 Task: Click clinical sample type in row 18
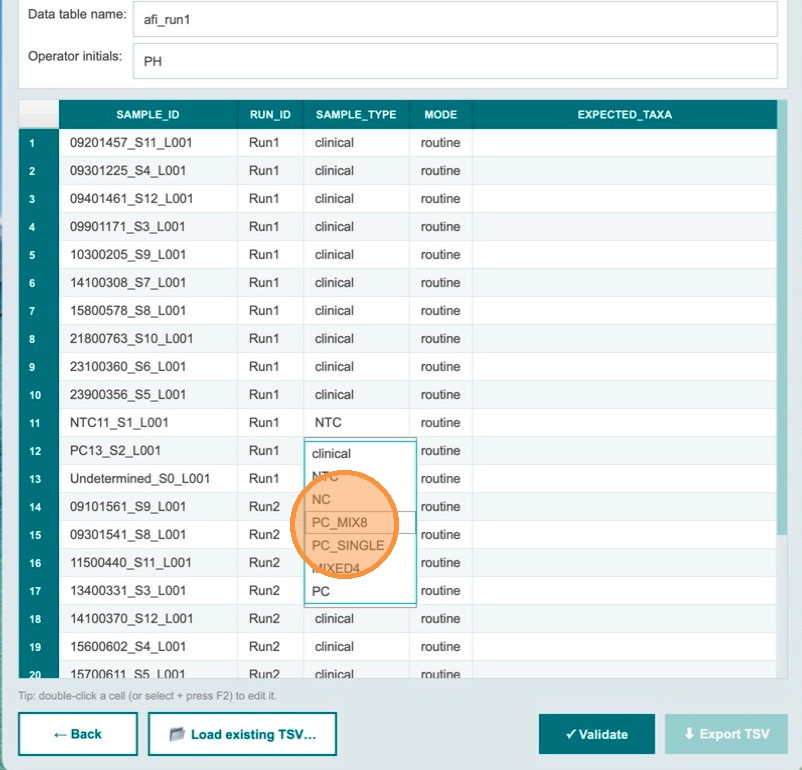[x=357, y=619]
